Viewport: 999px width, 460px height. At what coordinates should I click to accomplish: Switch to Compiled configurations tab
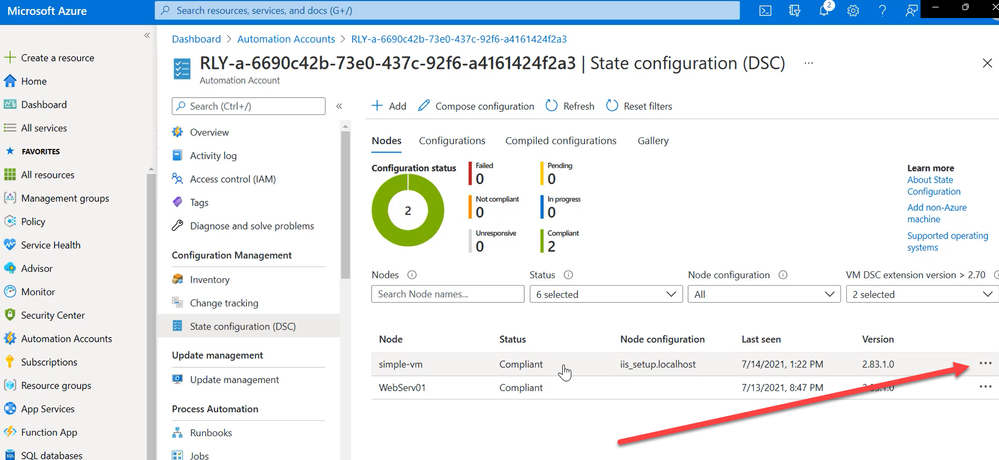pyautogui.click(x=561, y=141)
